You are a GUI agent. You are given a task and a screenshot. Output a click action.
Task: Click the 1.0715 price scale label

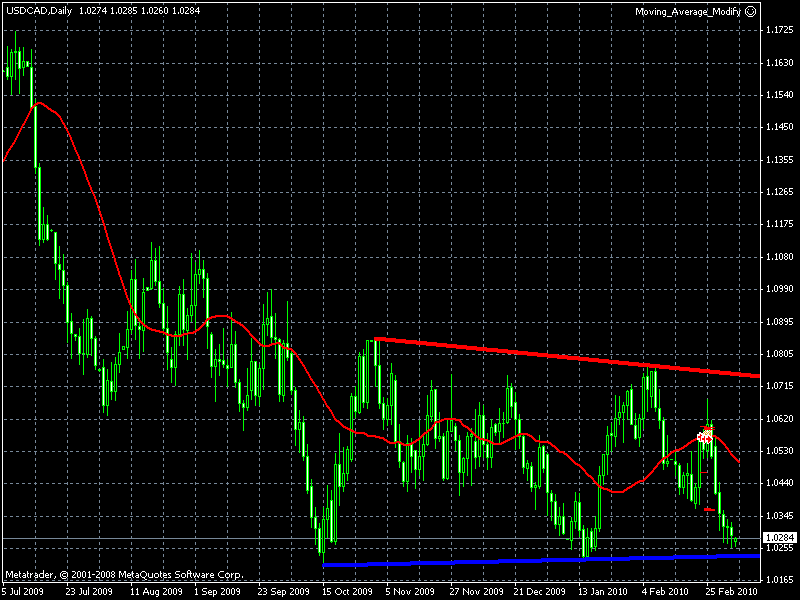pyautogui.click(x=780, y=386)
